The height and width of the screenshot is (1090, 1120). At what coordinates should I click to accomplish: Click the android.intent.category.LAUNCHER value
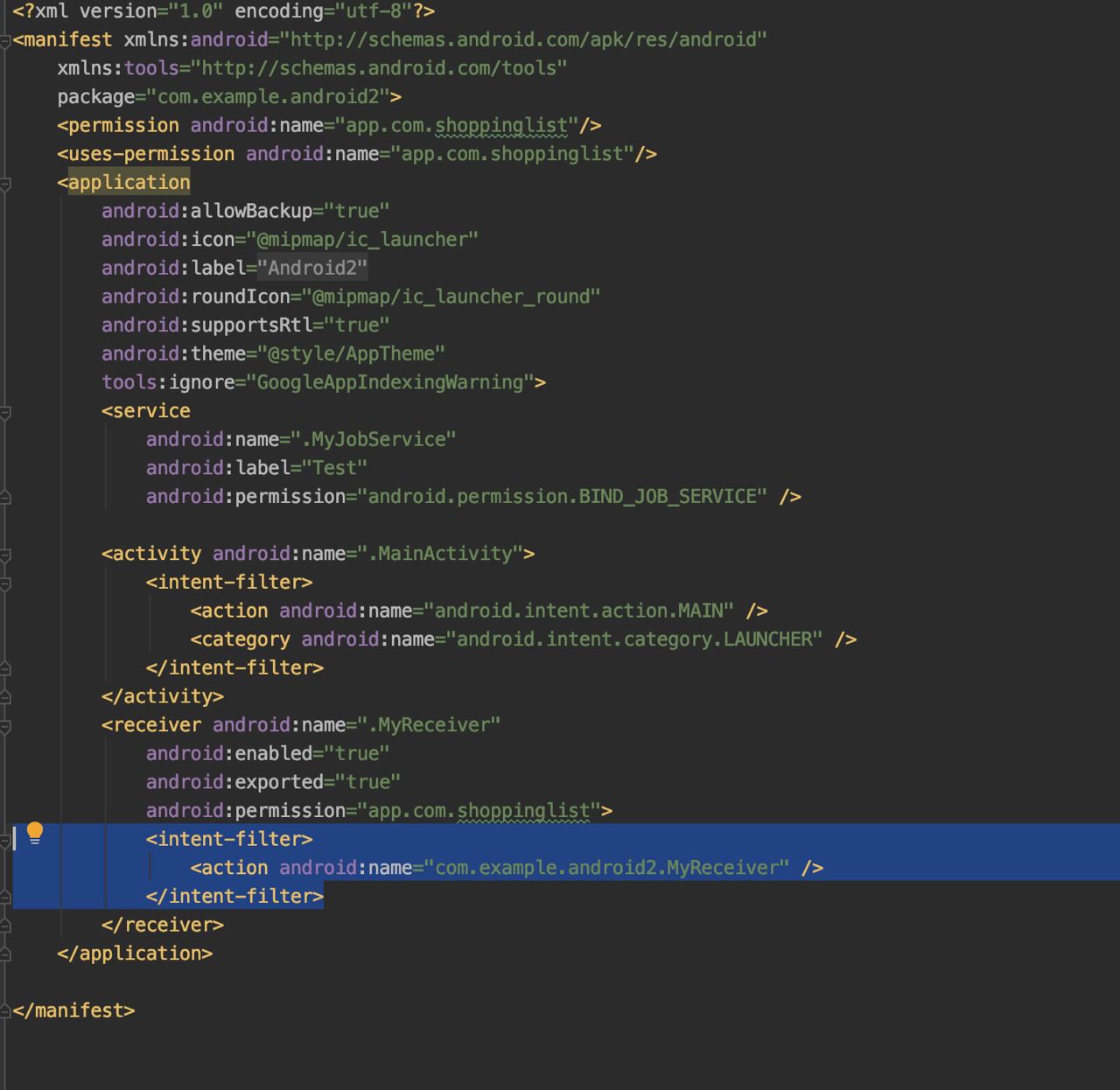pos(634,639)
